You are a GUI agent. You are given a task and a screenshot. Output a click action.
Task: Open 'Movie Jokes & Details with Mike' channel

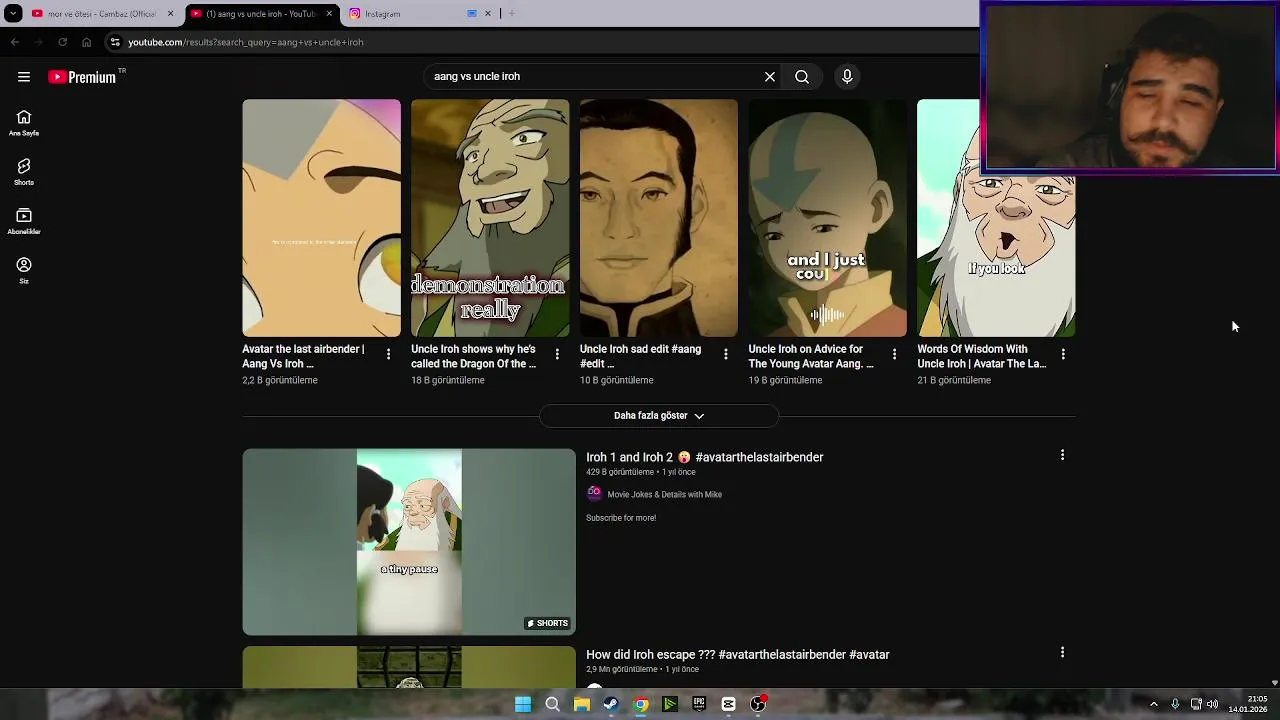664,494
